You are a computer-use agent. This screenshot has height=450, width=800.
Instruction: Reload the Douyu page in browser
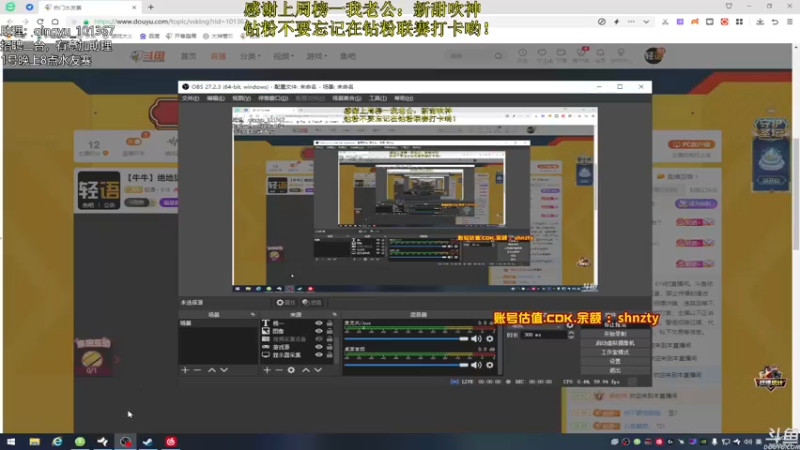40,22
